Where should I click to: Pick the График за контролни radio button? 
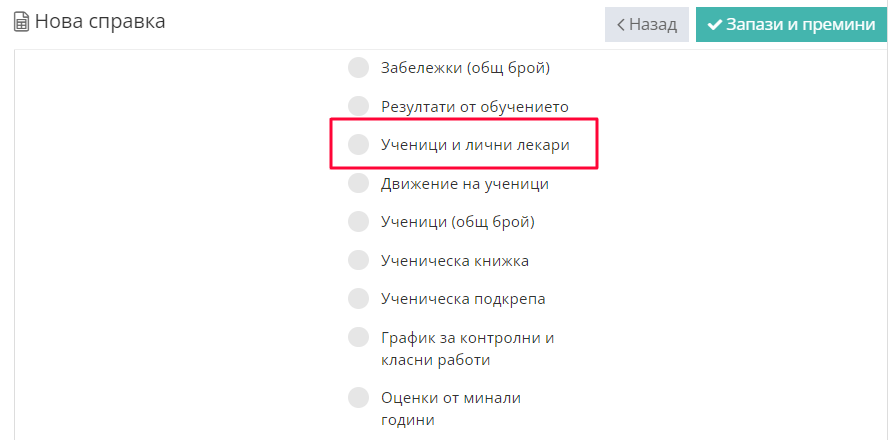tap(358, 337)
